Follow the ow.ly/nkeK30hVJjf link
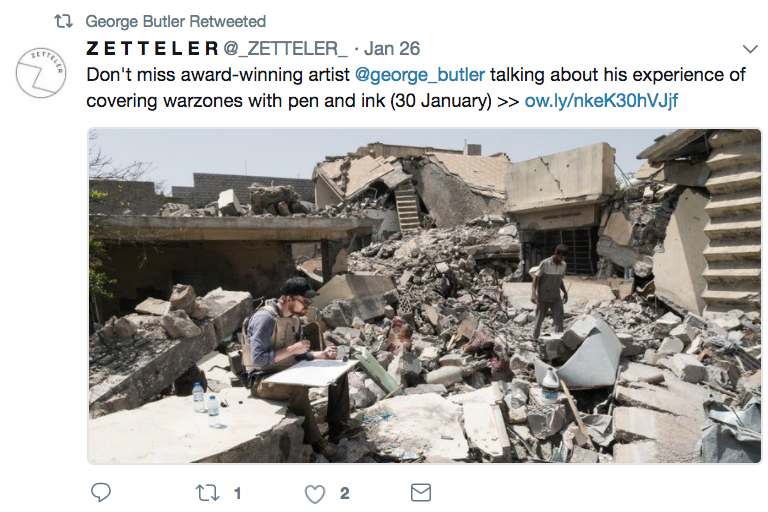 602,101
